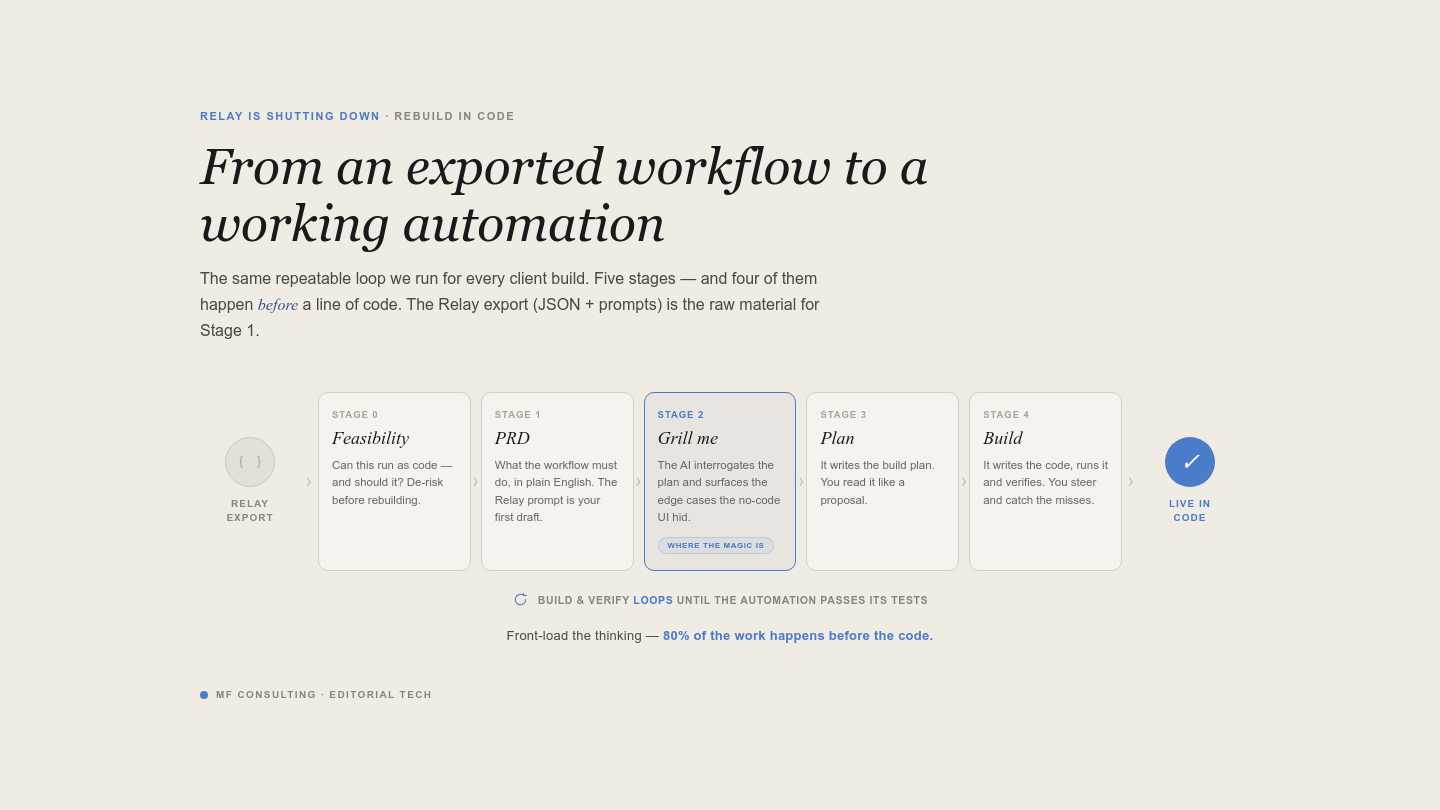1440x810 pixels.
Task: Click the chevron between Relay Export and Feasibility
Action: (309, 481)
